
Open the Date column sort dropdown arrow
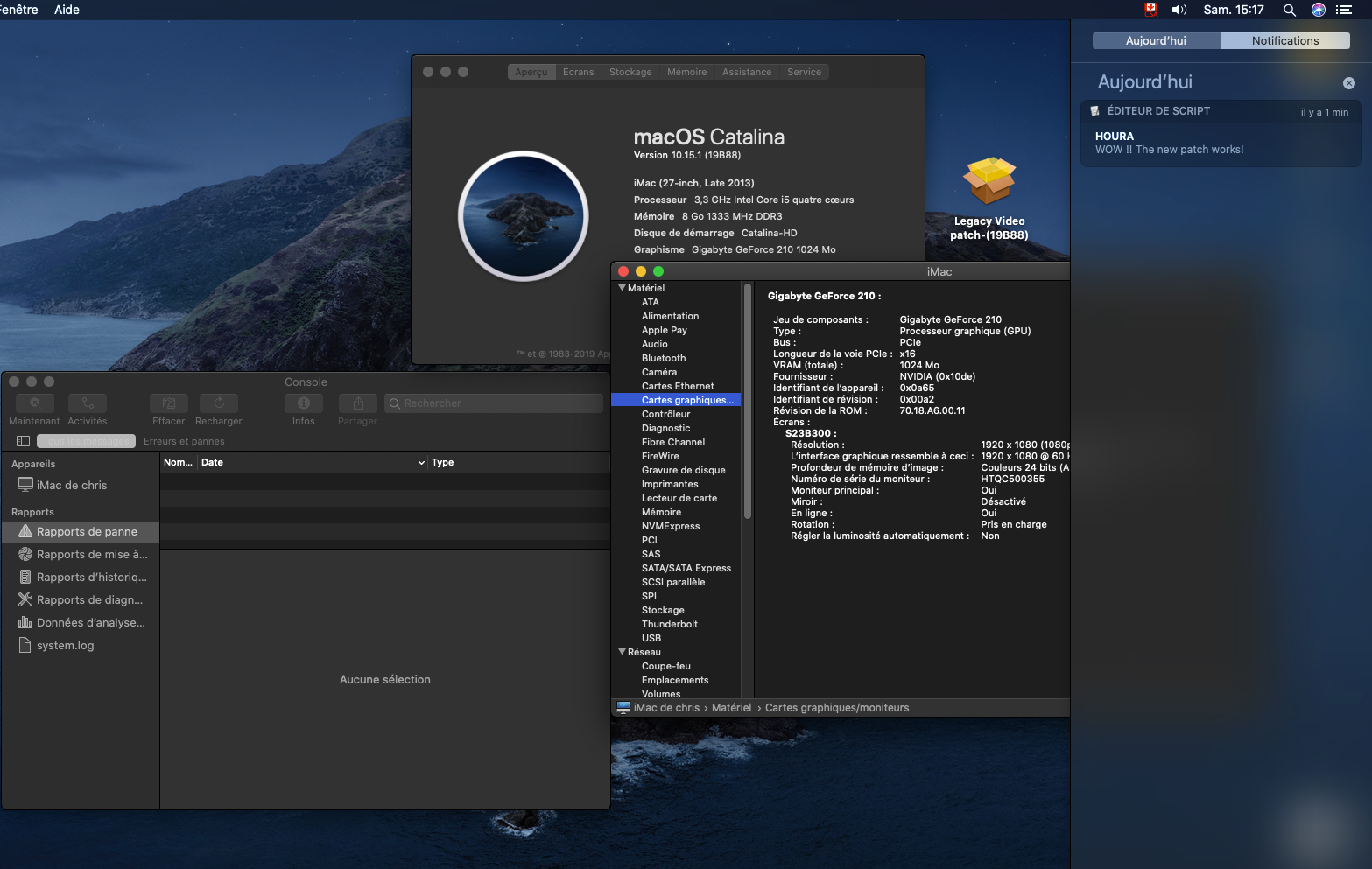421,463
